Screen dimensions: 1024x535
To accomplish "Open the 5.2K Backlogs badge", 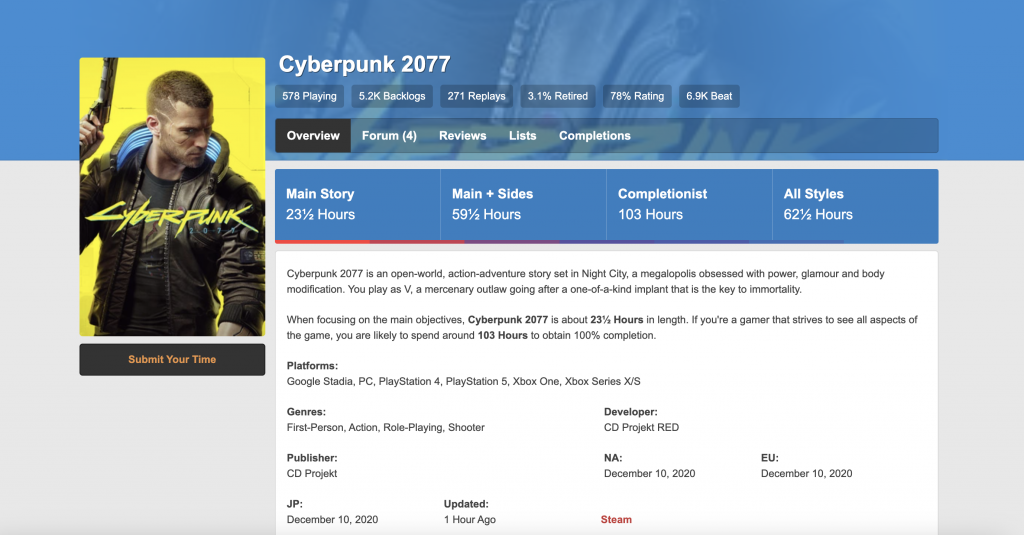I will coord(392,96).
